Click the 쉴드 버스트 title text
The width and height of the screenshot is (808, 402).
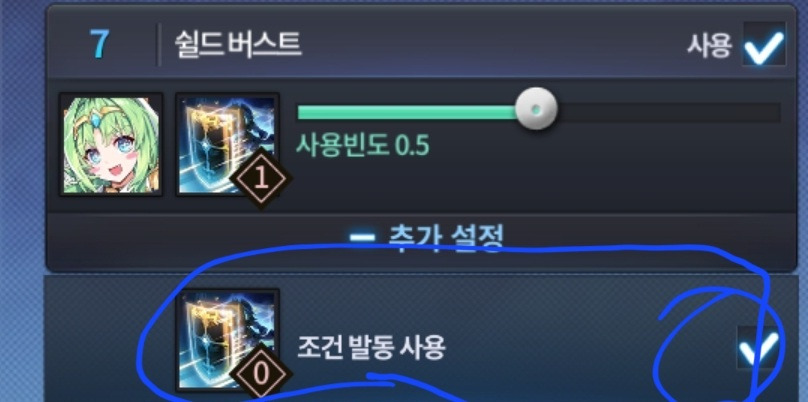[x=238, y=44]
